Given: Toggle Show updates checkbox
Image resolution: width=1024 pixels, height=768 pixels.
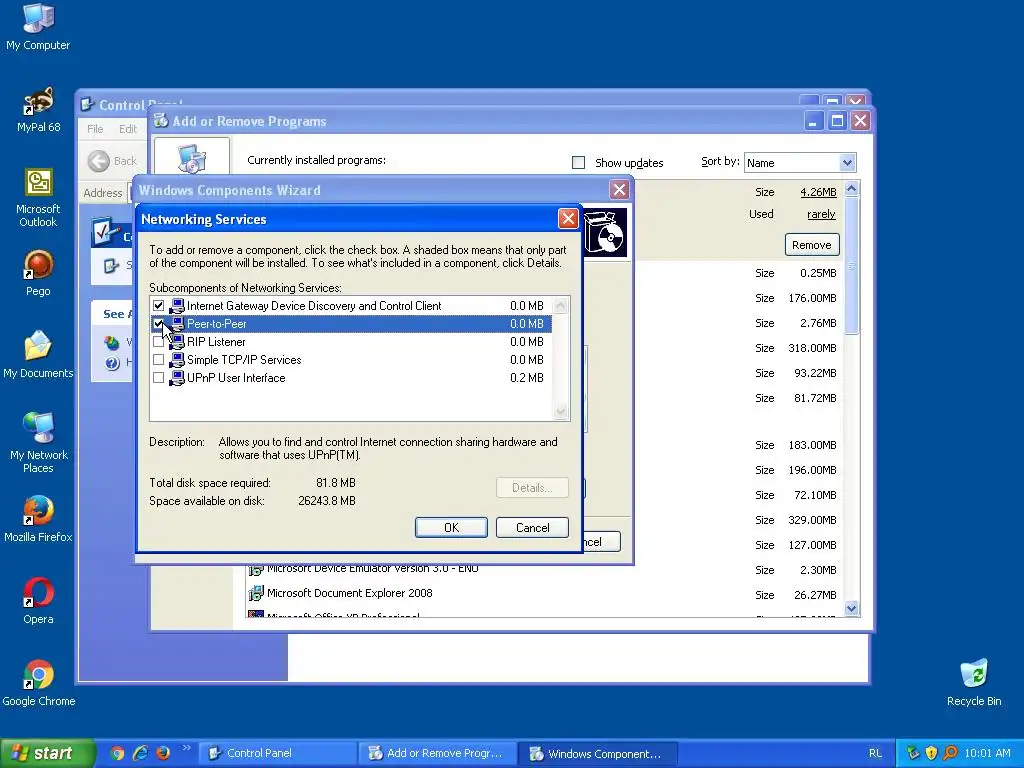Looking at the screenshot, I should click(x=579, y=163).
